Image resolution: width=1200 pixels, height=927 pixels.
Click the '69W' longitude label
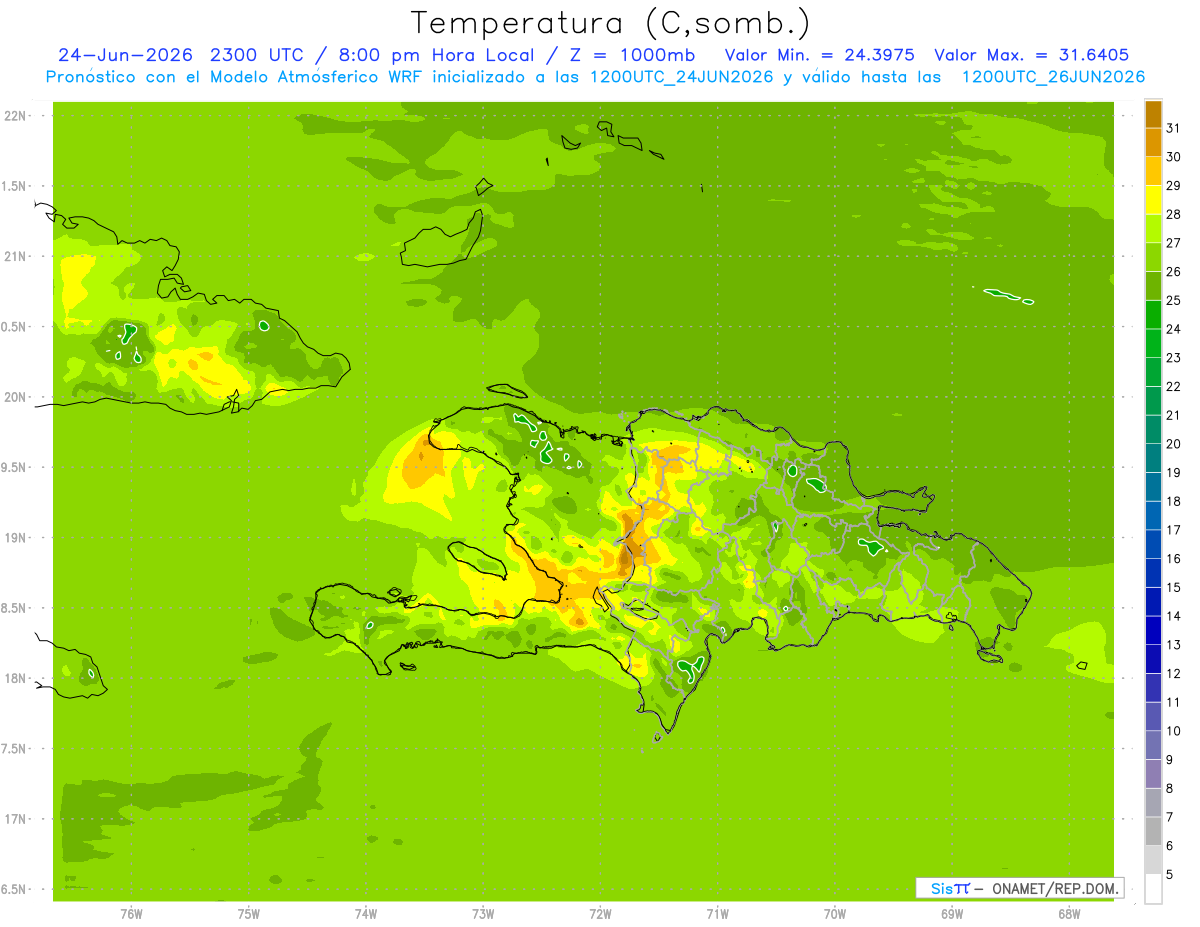(x=952, y=914)
